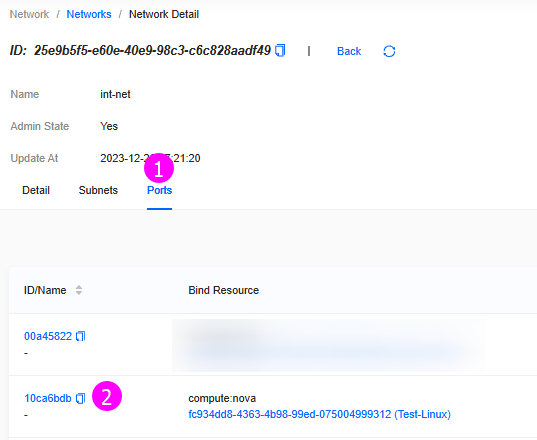Click the Network breadcrumb item
This screenshot has height=440, width=537.
[x=29, y=14]
